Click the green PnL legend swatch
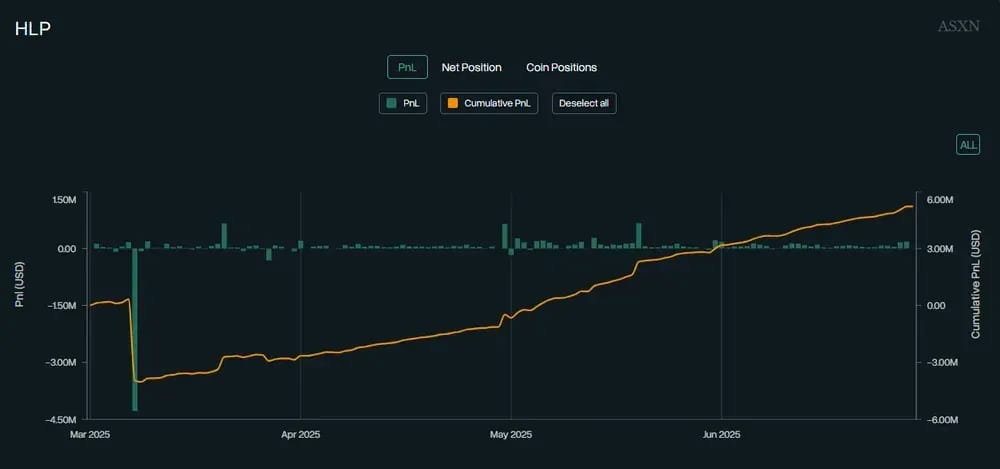The height and width of the screenshot is (469, 1000). pos(392,103)
